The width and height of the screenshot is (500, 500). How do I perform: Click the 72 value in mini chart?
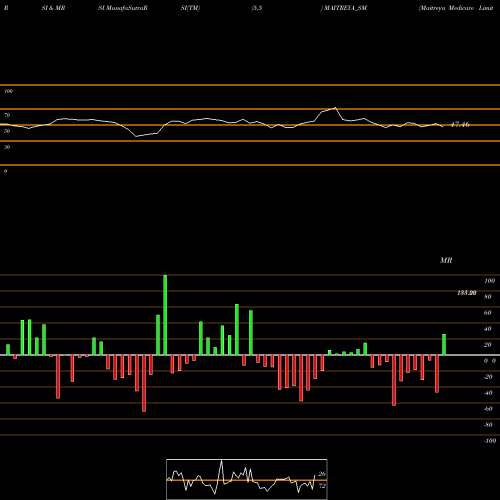pyautogui.click(x=322, y=486)
